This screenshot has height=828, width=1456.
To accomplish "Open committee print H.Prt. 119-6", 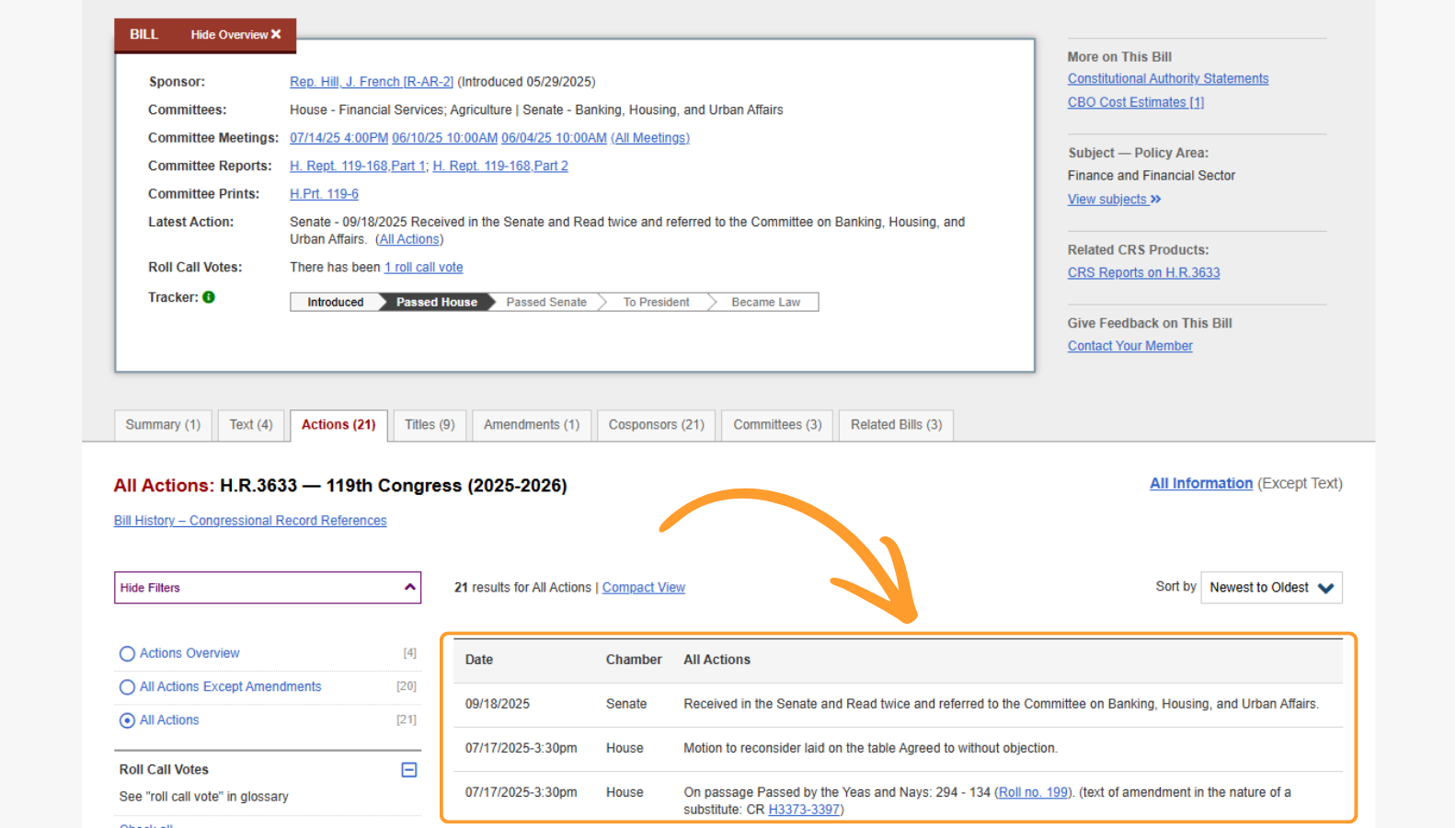I will click(x=324, y=194).
